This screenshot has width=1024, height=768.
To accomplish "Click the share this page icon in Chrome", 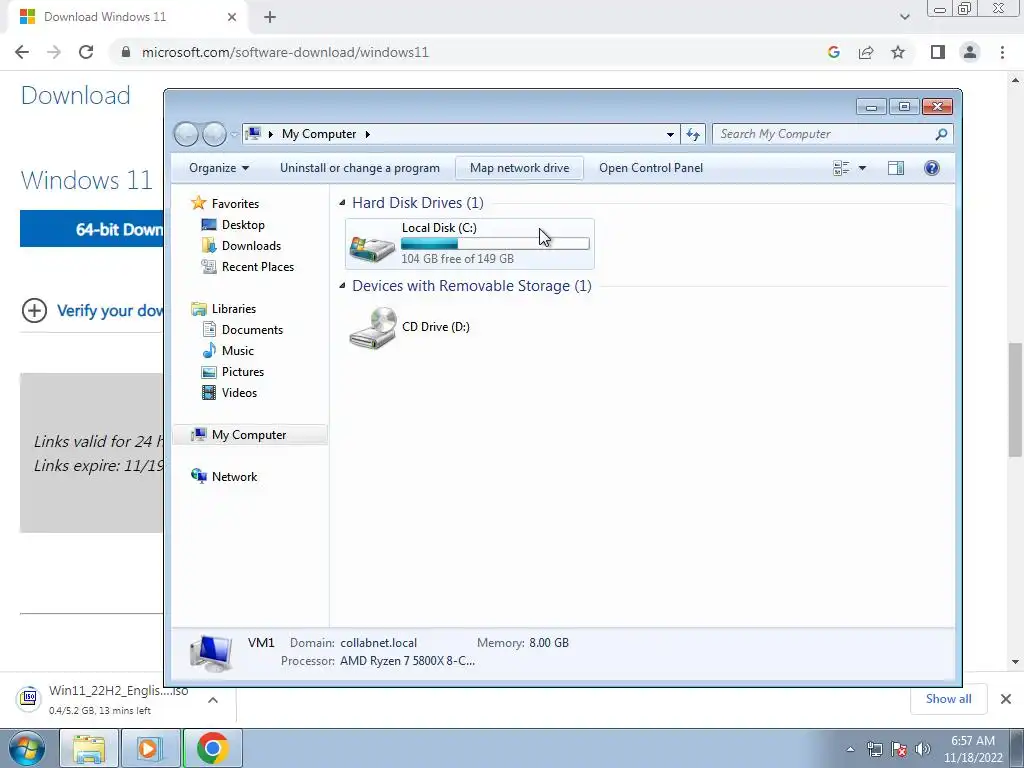I will pyautogui.click(x=866, y=52).
